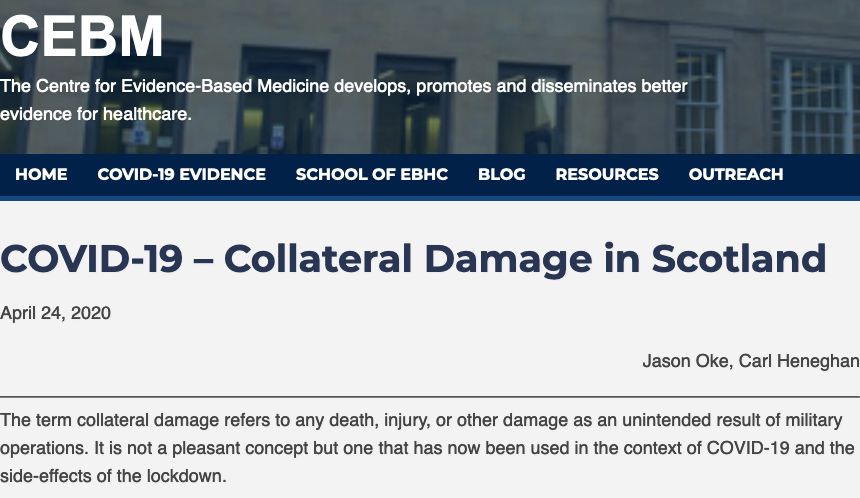Click the CEBM site logo
860x498 pixels.
tap(82, 36)
